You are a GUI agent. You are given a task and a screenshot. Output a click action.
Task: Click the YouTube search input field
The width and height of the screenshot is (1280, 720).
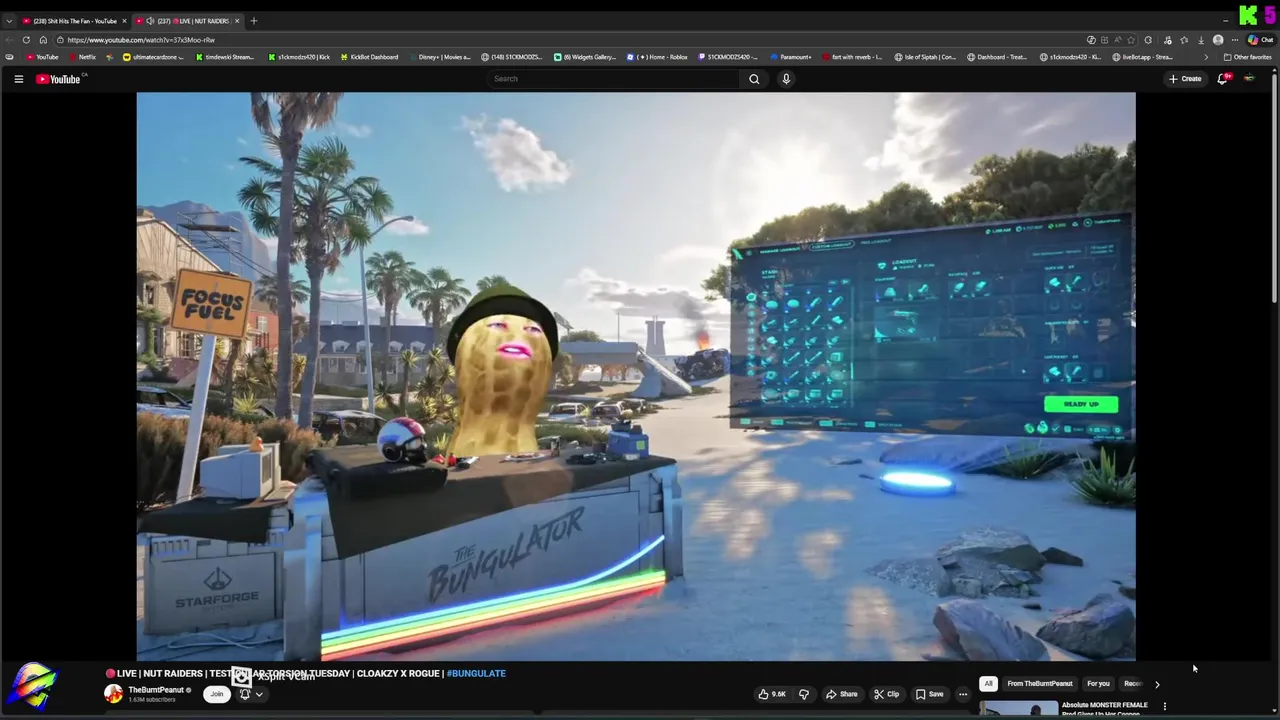[612, 79]
